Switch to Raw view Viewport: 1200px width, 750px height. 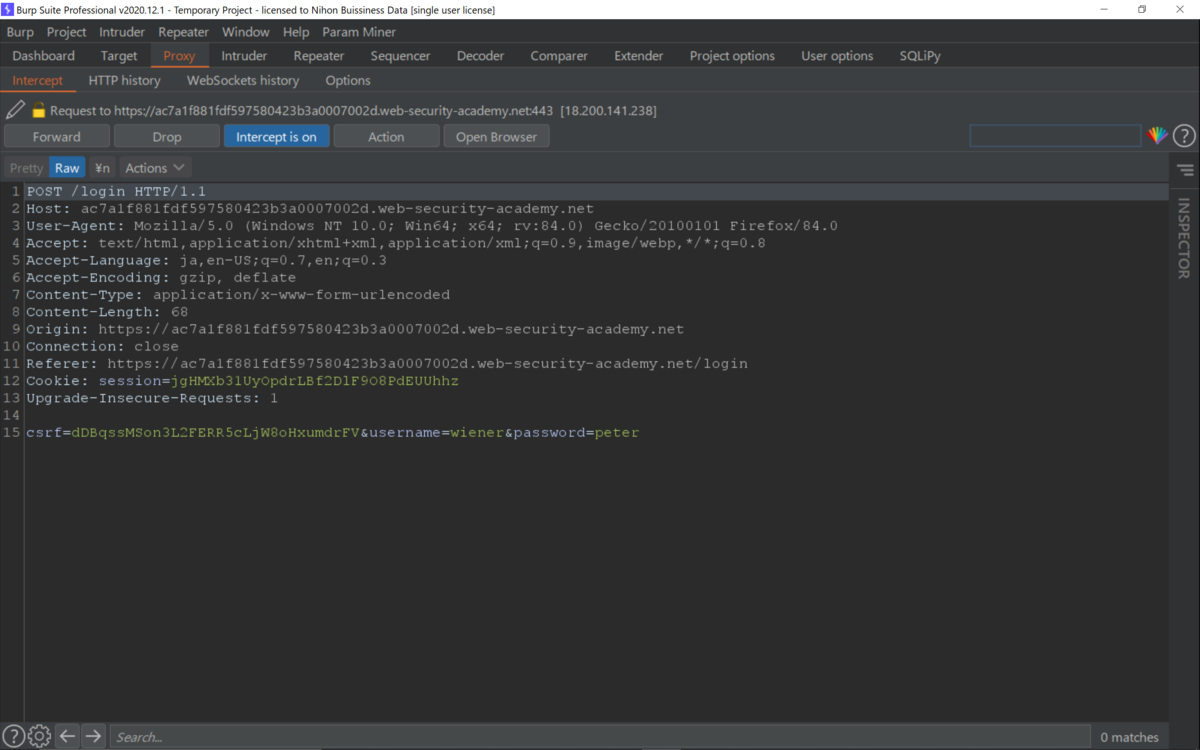(67, 168)
